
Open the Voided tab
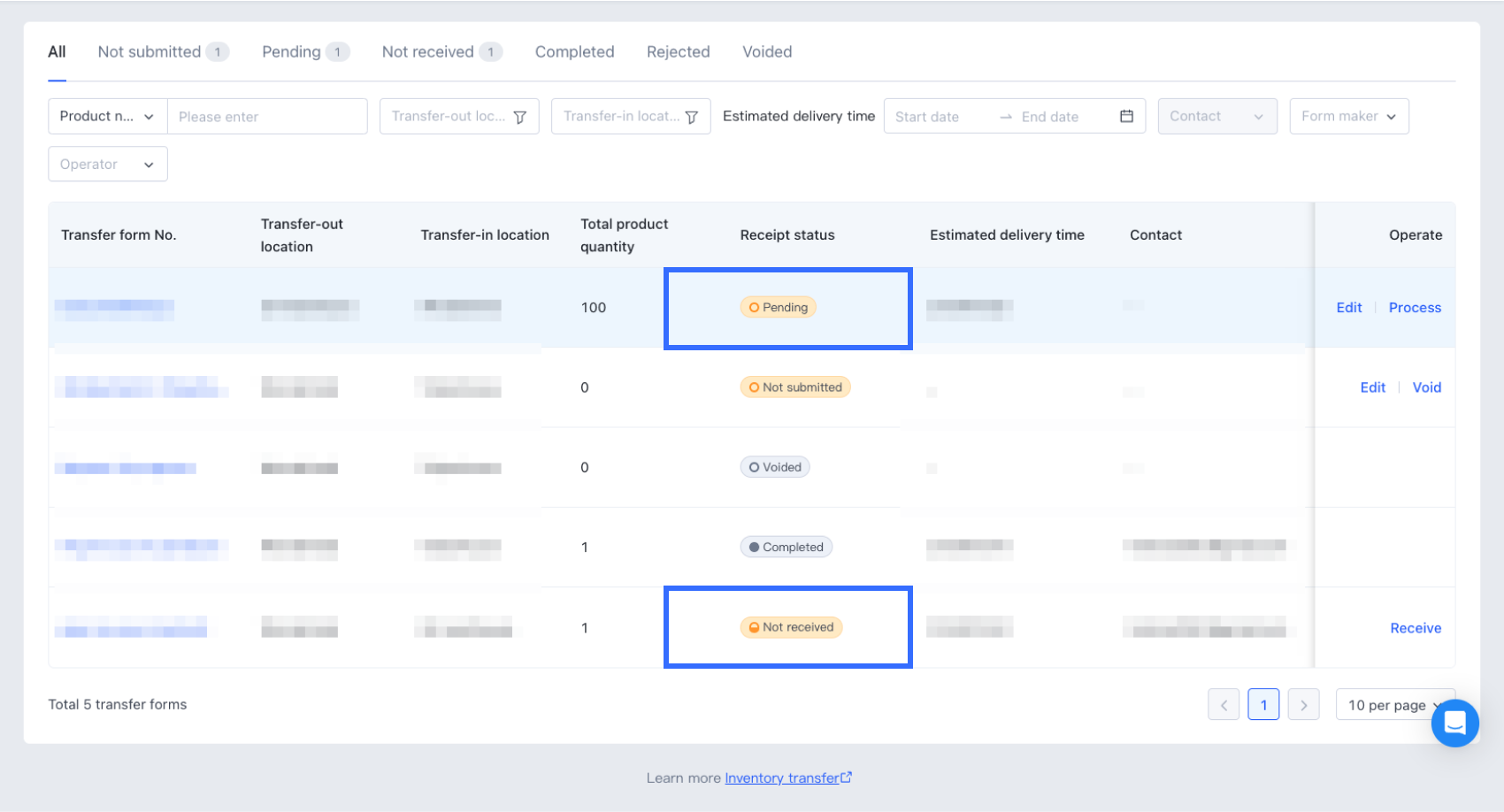pyautogui.click(x=767, y=51)
